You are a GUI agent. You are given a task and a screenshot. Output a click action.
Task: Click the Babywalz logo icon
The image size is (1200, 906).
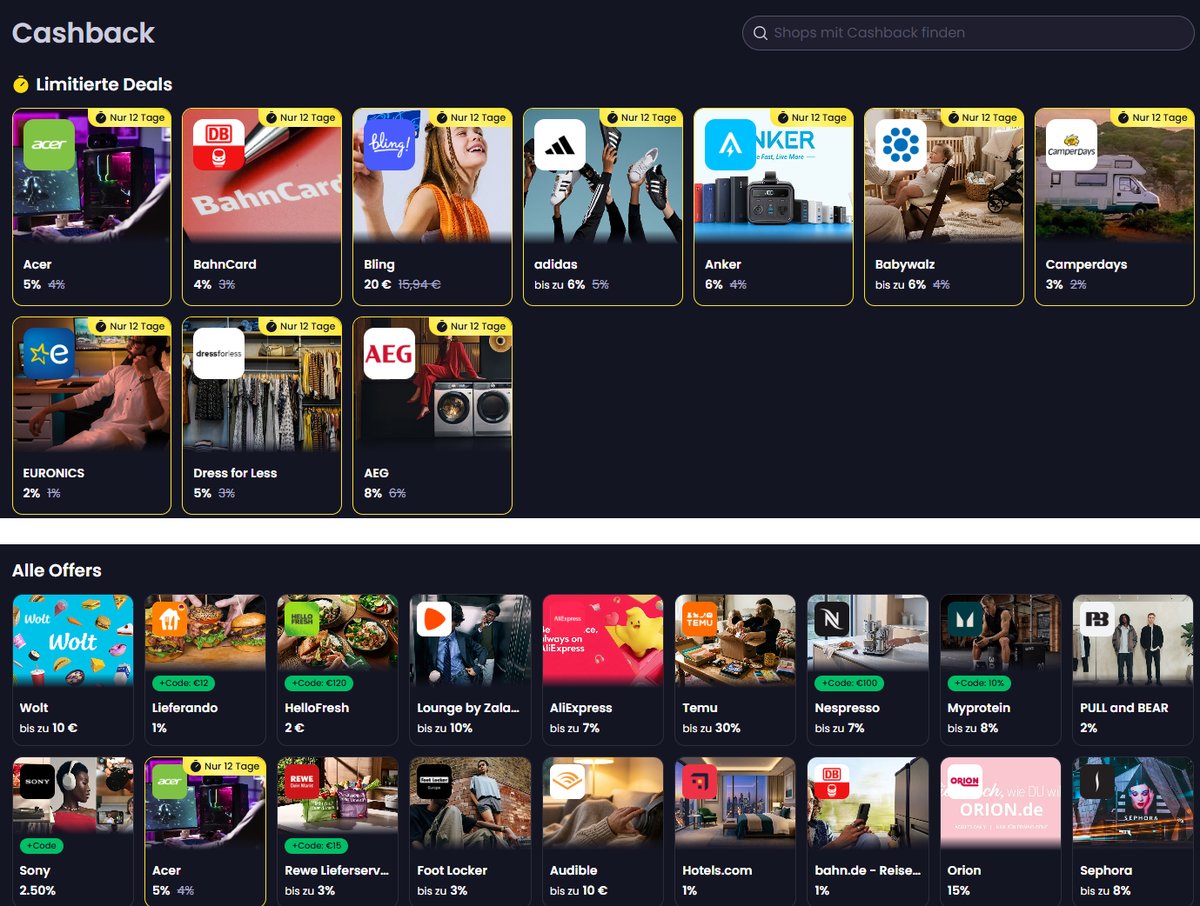pyautogui.click(x=900, y=145)
